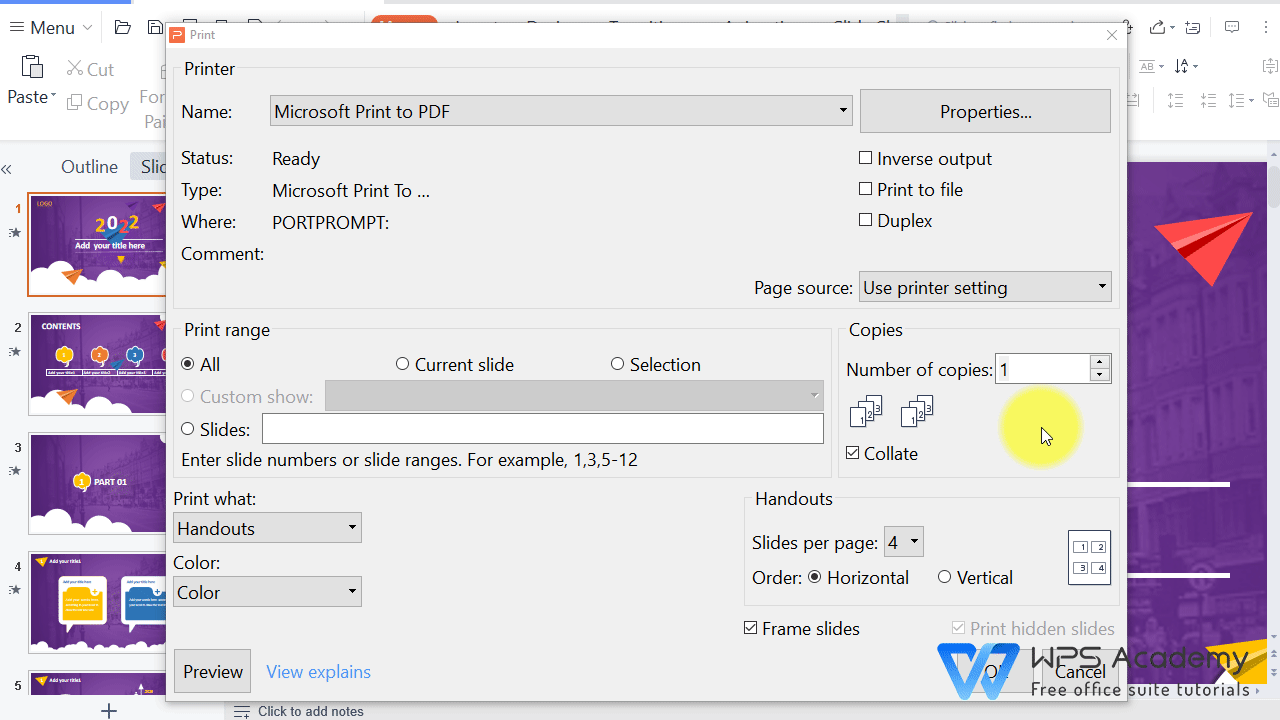Viewport: 1280px width, 720px height.
Task: Open the Menu in the top-left corner
Action: (49, 27)
